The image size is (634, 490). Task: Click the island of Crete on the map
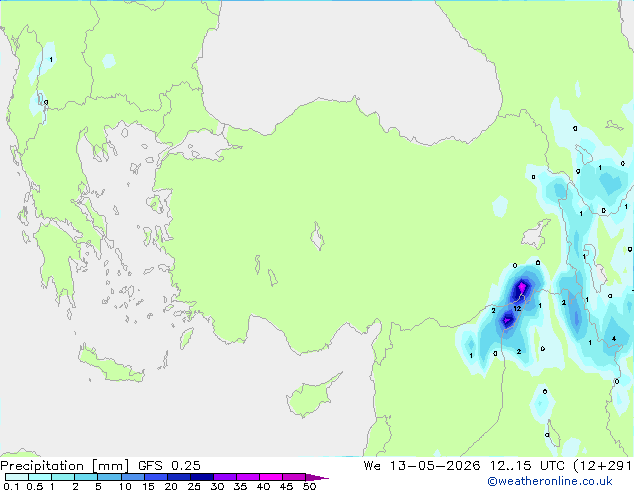coord(111,366)
